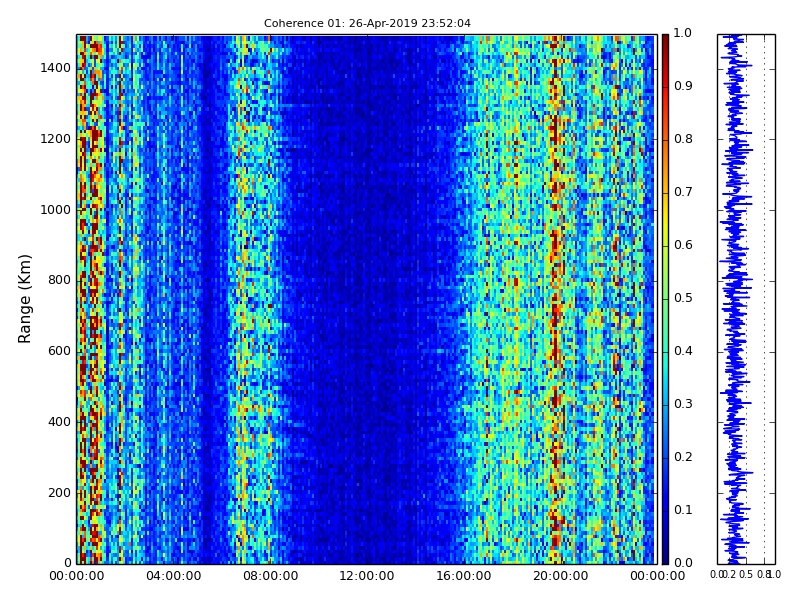
Task: Click the colorbar 0.4 value label
Action: (683, 351)
